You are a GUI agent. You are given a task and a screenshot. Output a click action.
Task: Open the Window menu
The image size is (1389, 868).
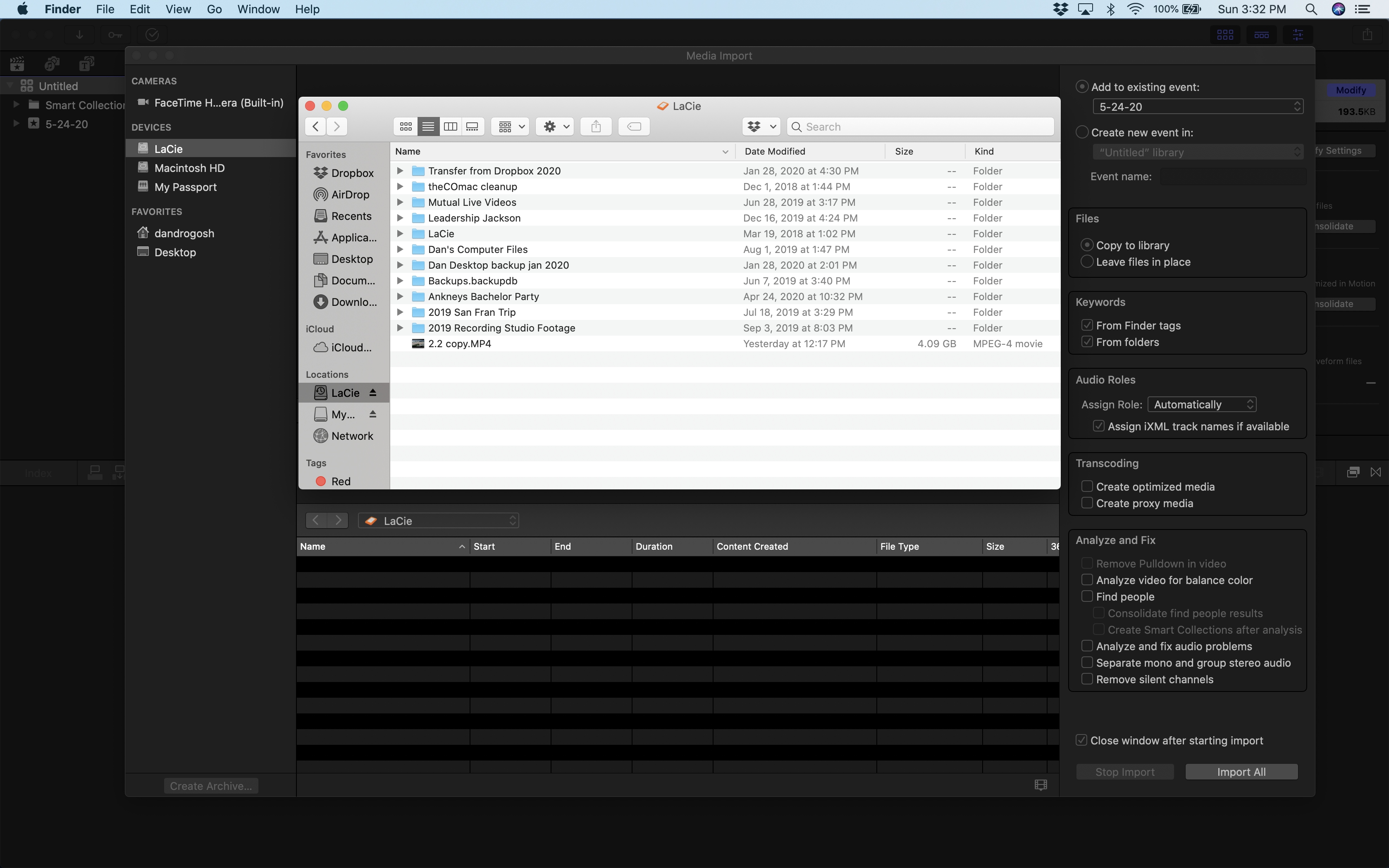point(258,9)
